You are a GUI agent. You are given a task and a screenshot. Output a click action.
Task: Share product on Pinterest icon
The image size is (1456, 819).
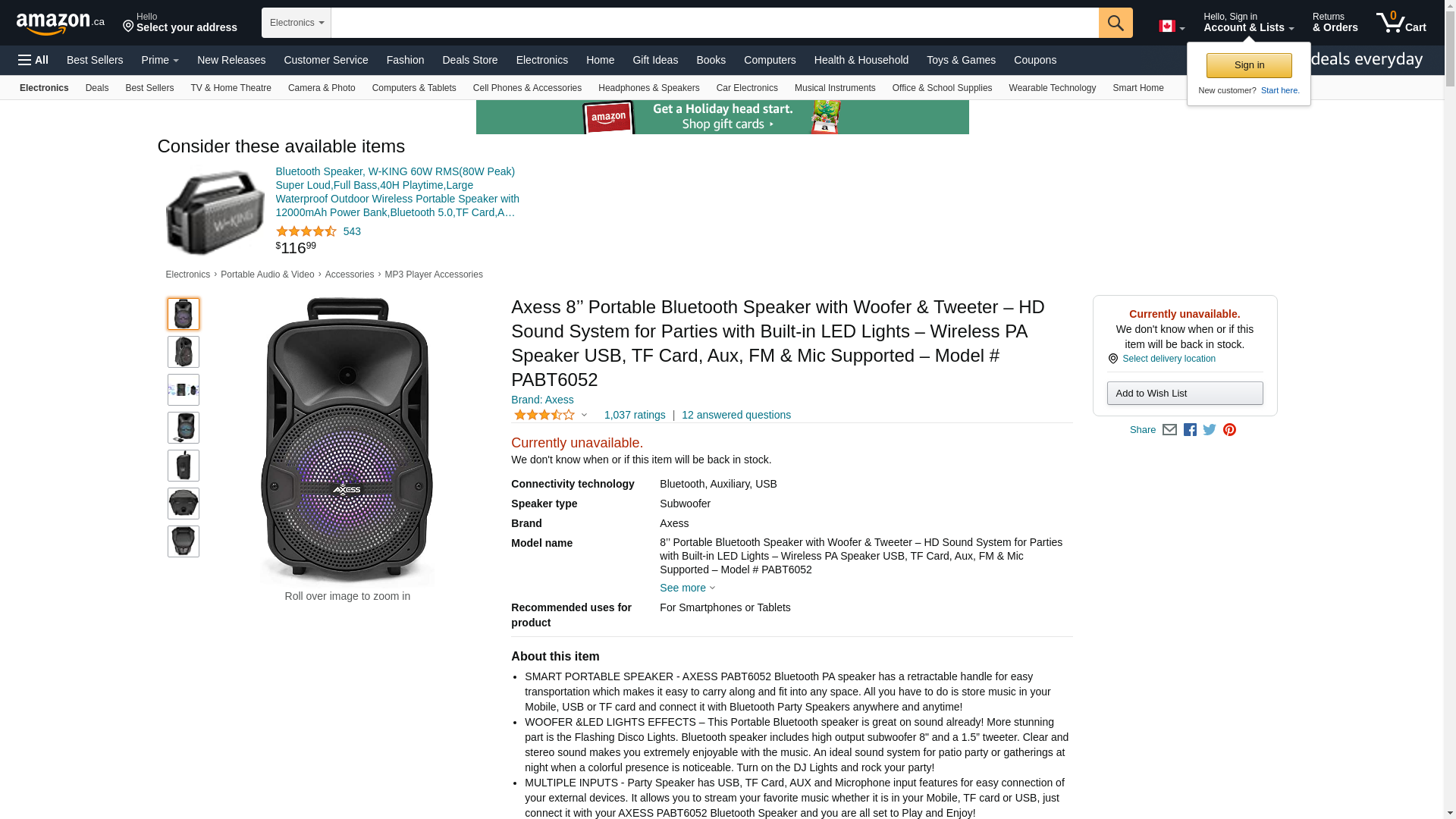(x=1229, y=430)
